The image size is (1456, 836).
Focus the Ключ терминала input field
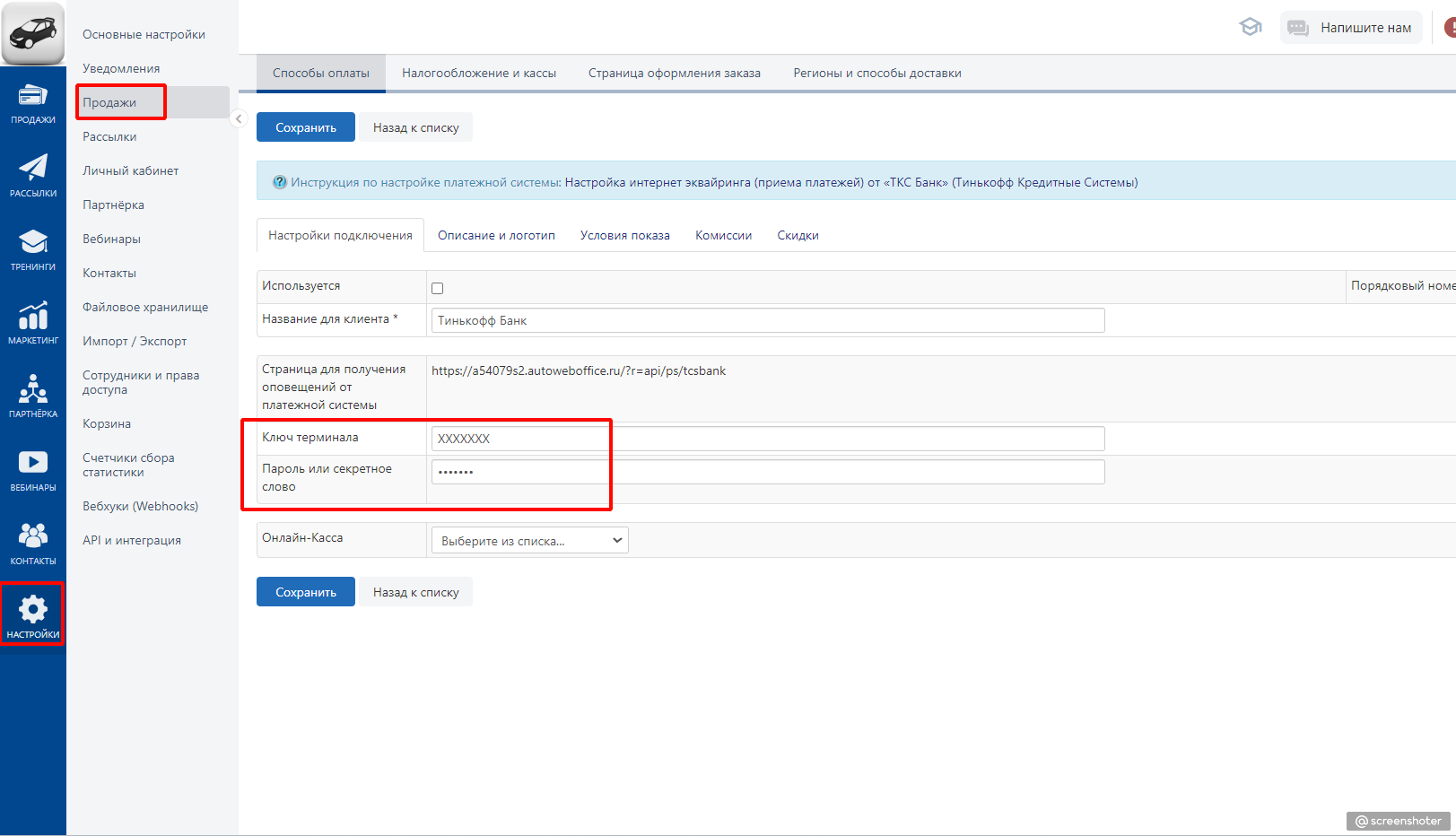(768, 439)
